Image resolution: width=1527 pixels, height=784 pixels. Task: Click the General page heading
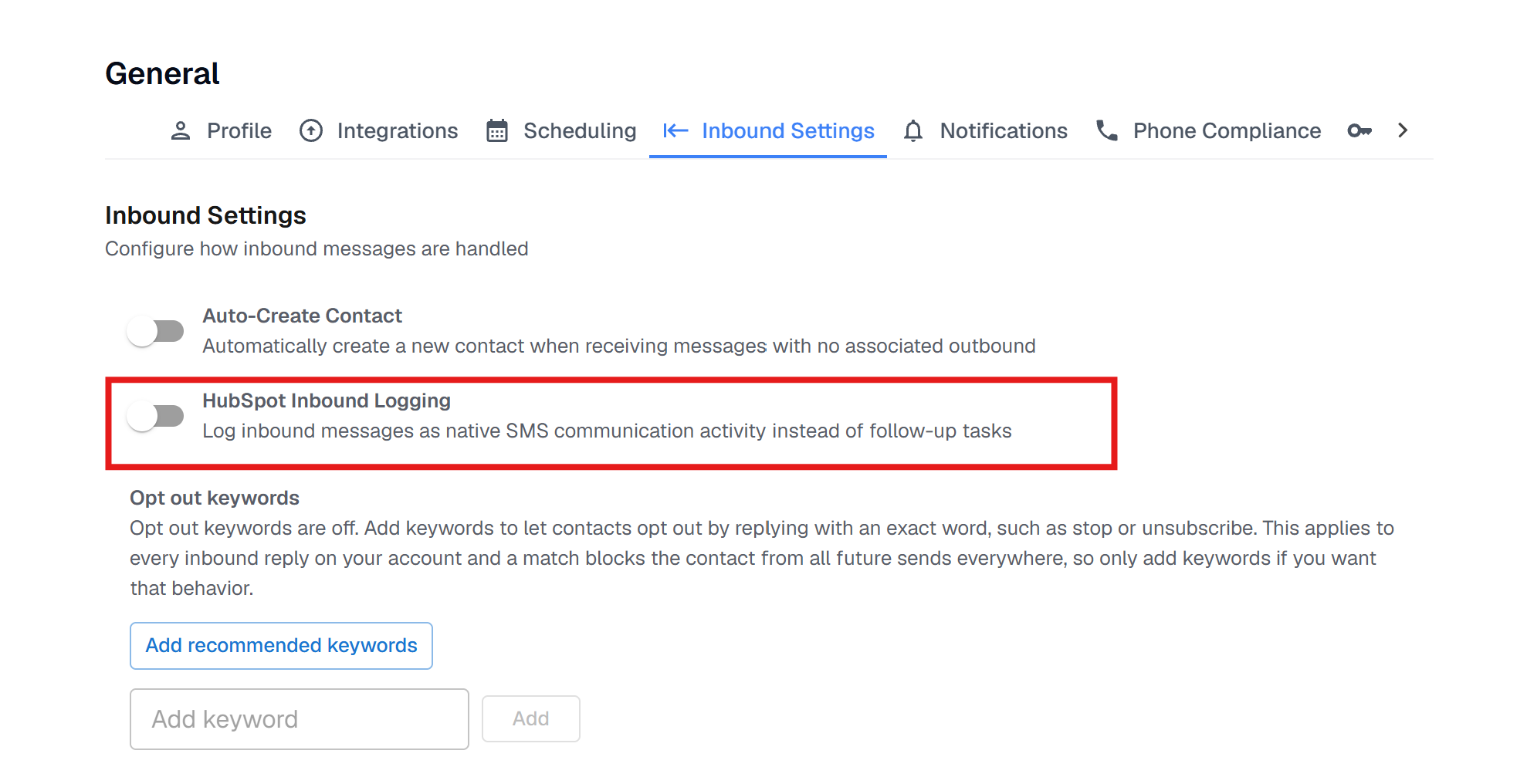coord(162,74)
